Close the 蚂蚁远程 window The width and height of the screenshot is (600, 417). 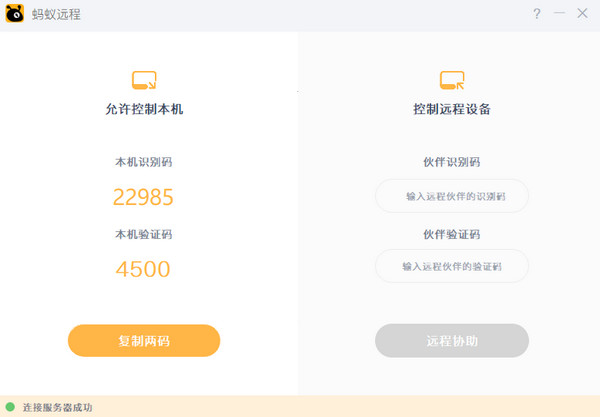tap(583, 14)
